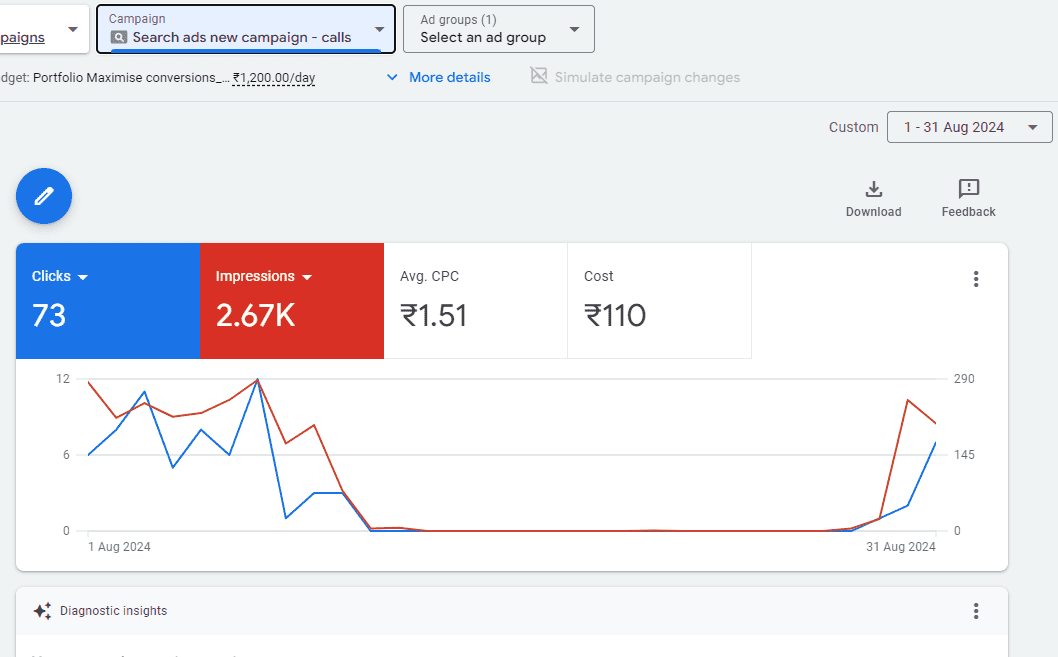Click the Simulate campaign changes icon
This screenshot has width=1058, height=657.
pyautogui.click(x=537, y=75)
